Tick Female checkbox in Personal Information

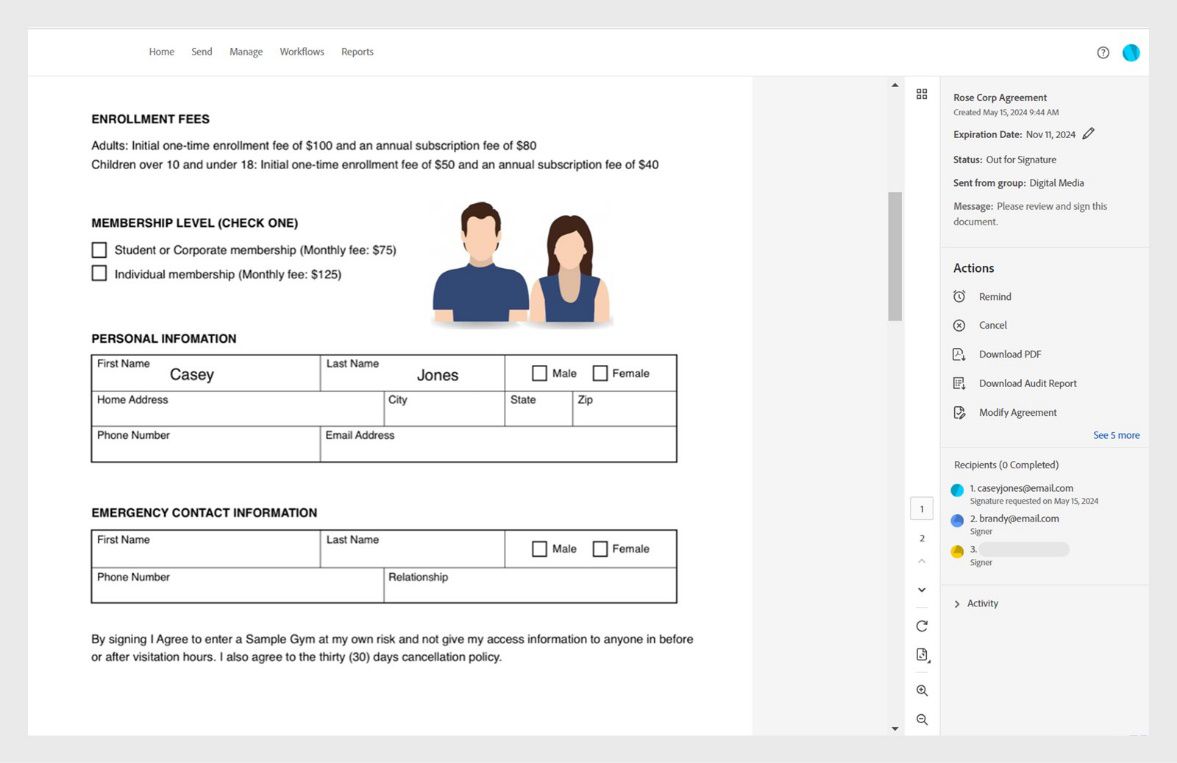[600, 374]
